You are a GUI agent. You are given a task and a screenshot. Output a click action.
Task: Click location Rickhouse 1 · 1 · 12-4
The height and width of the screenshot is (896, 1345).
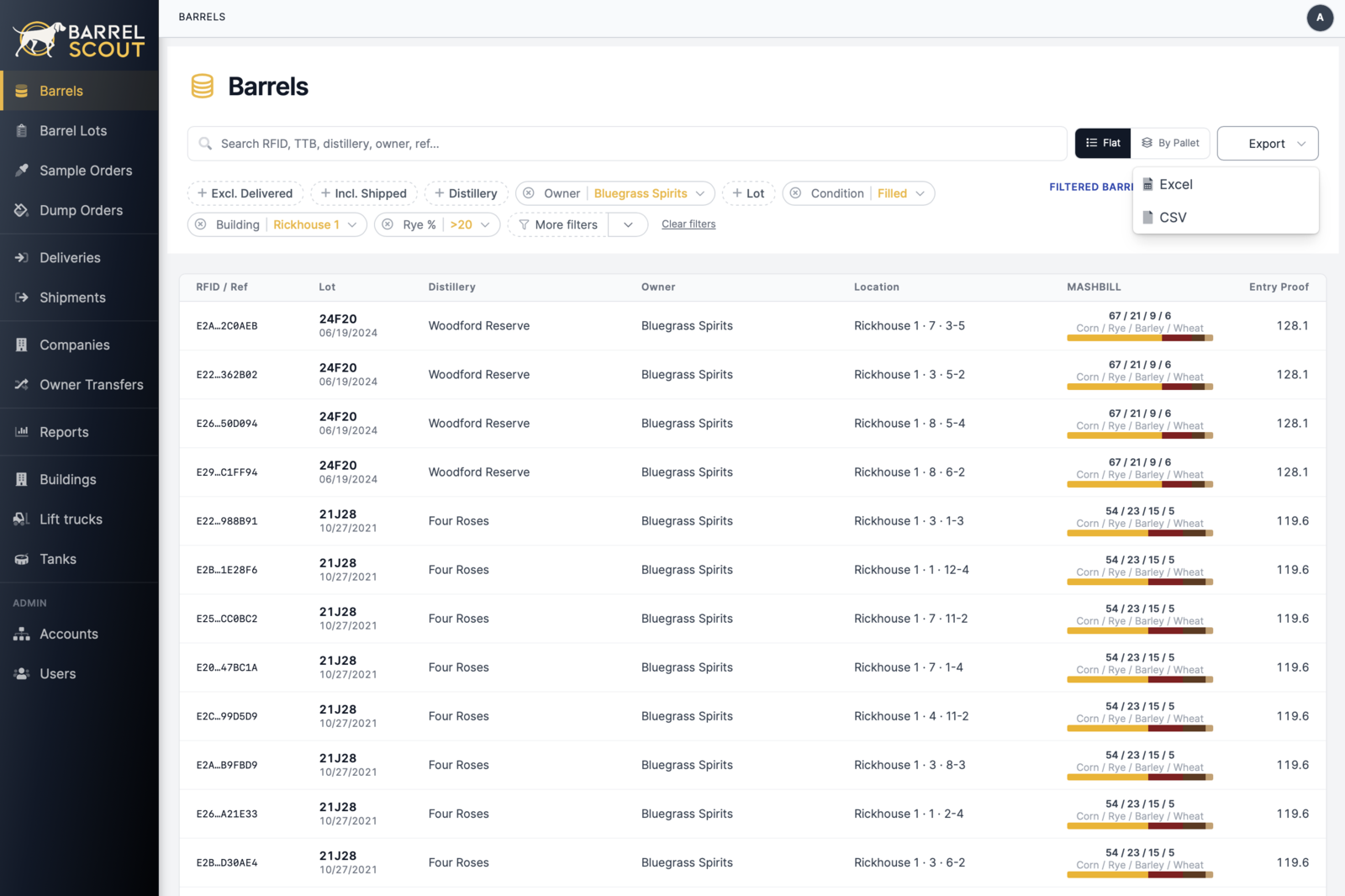click(x=911, y=570)
